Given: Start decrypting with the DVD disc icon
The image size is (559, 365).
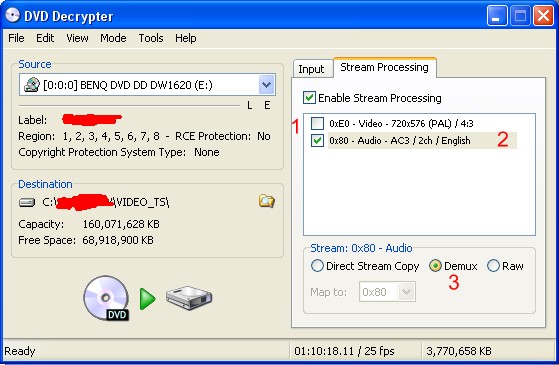Looking at the screenshot, I should point(106,298).
